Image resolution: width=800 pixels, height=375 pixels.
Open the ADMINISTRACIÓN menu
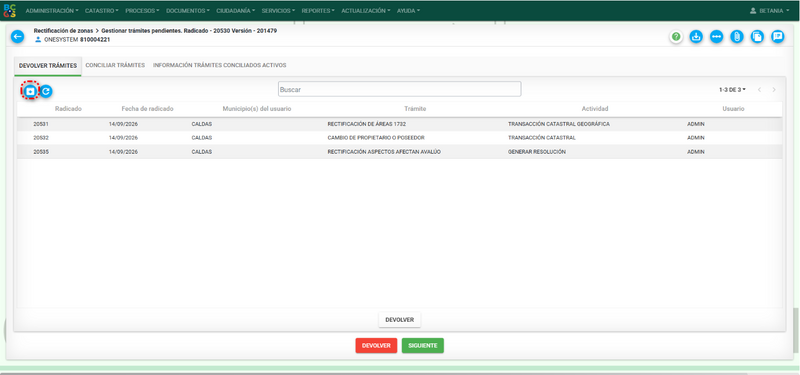[52, 11]
